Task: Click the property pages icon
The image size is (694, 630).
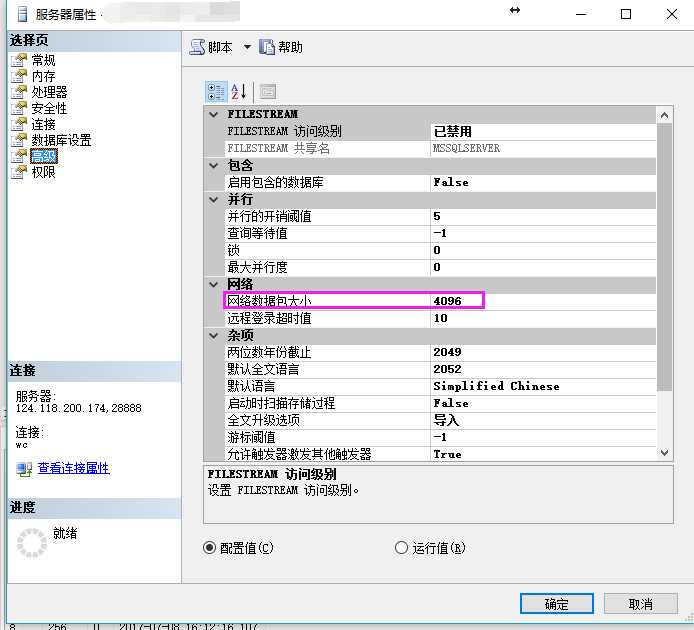Action: 268,92
